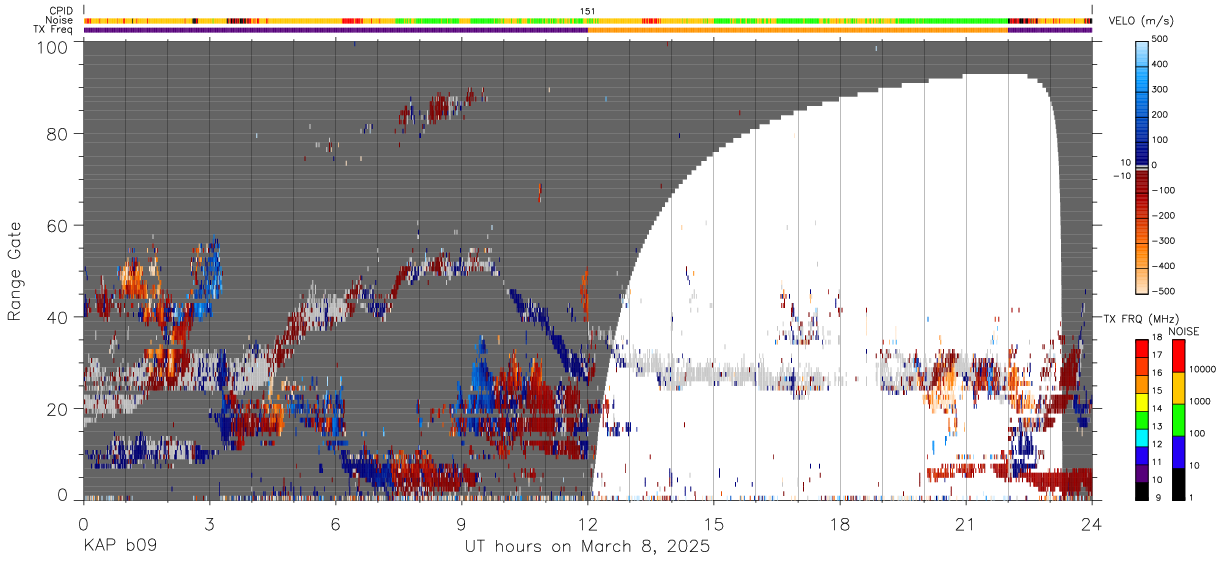
Task: Click the UT hour tick '21'
Action: 966,523
